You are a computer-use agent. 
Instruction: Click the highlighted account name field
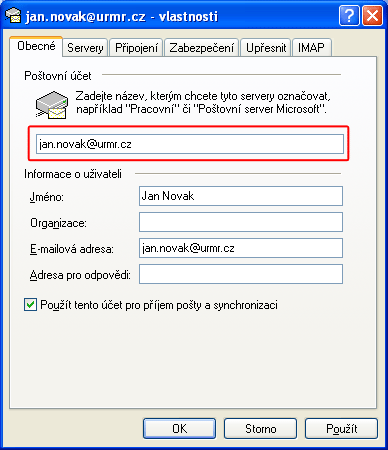[x=190, y=144]
